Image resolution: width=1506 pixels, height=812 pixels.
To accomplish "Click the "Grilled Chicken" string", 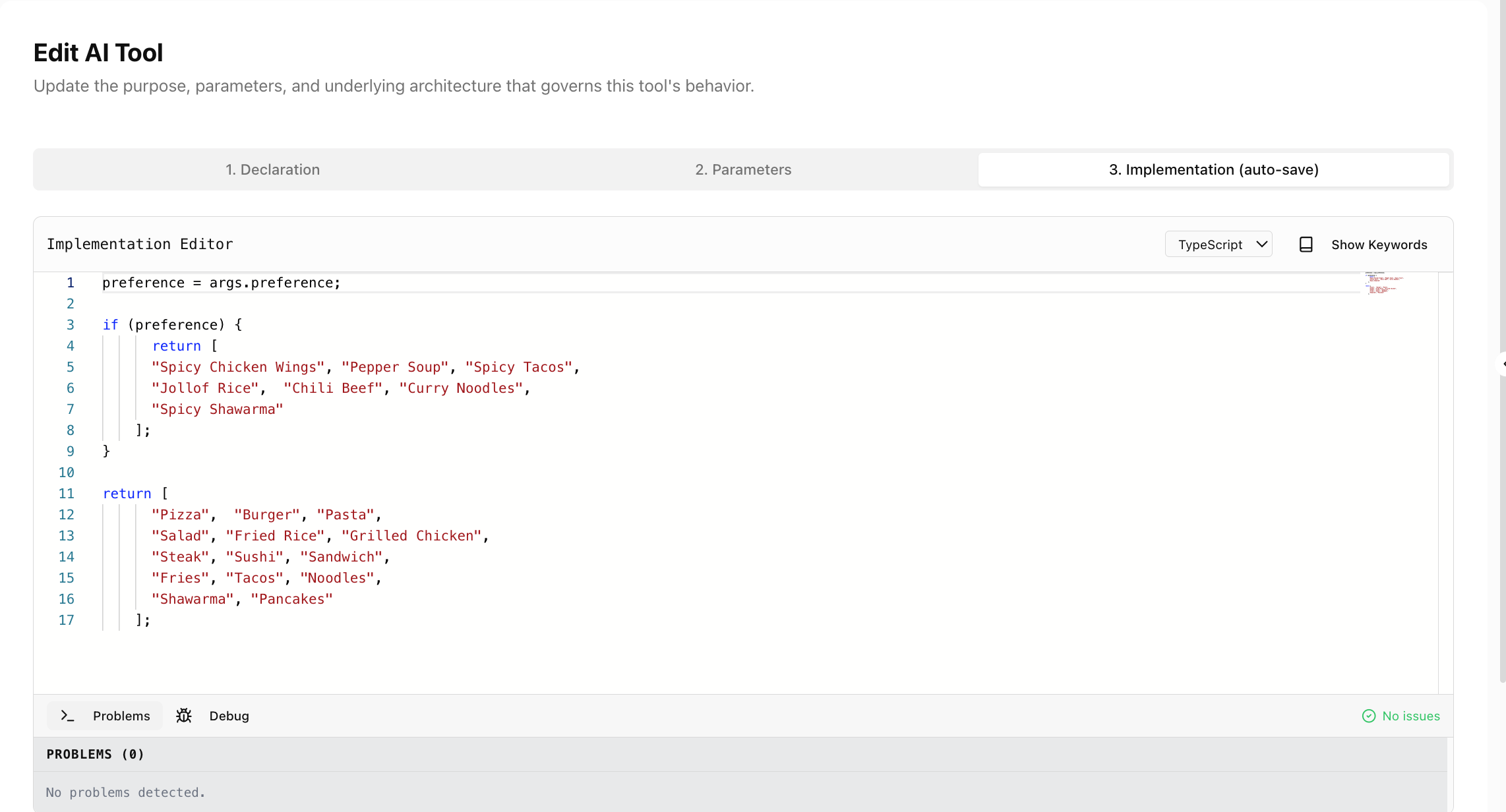I will 411,536.
